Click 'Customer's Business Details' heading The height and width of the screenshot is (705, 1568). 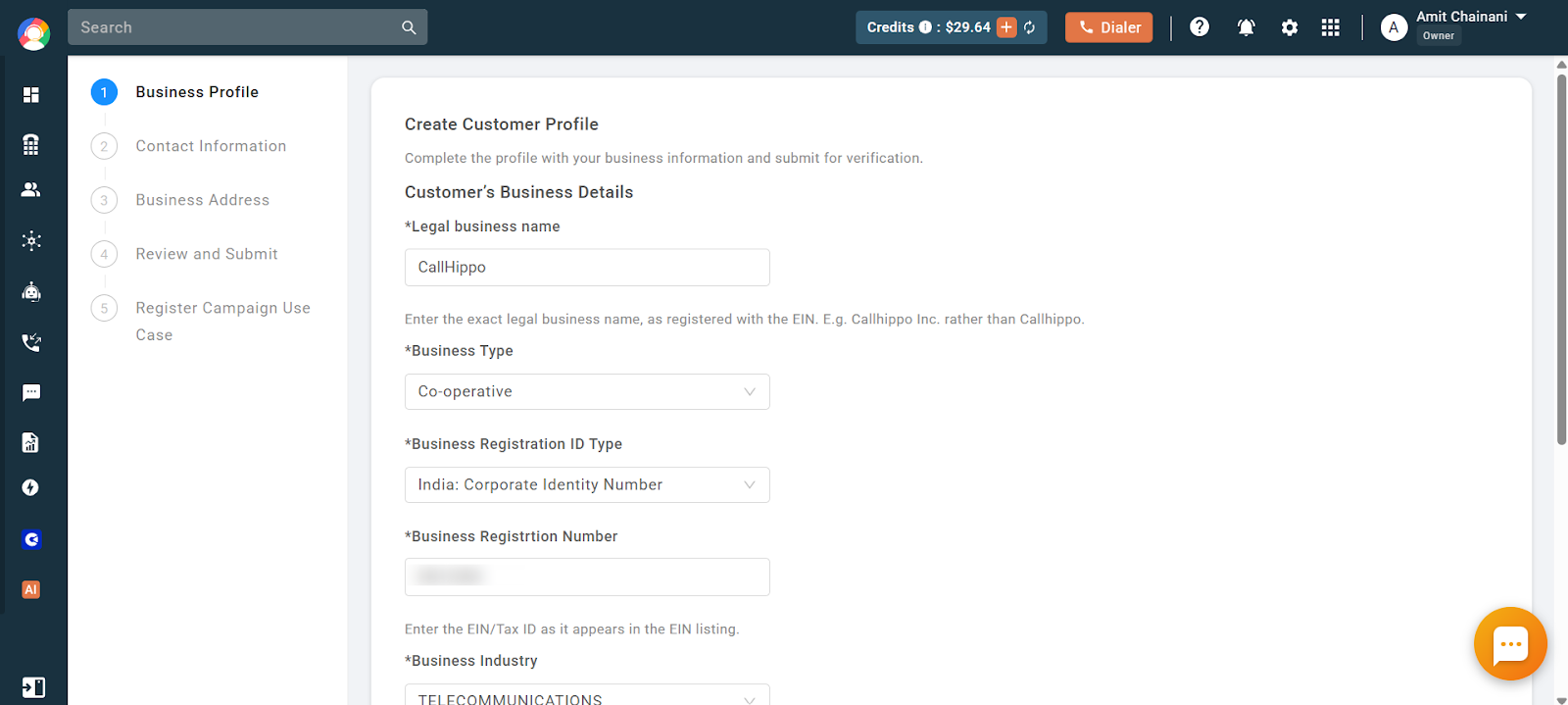click(519, 192)
